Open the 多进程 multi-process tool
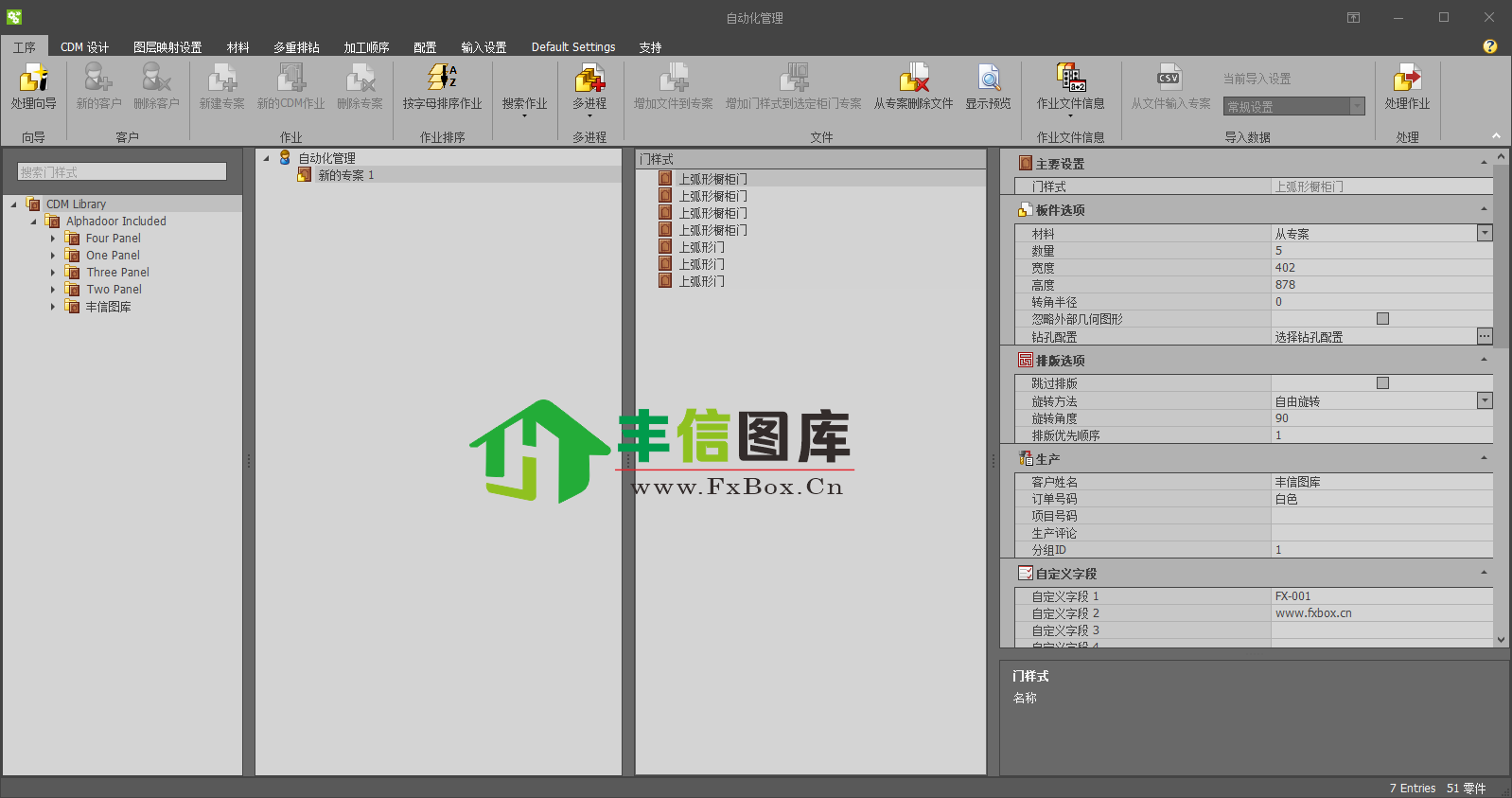This screenshot has height=798, width=1512. pos(589,80)
